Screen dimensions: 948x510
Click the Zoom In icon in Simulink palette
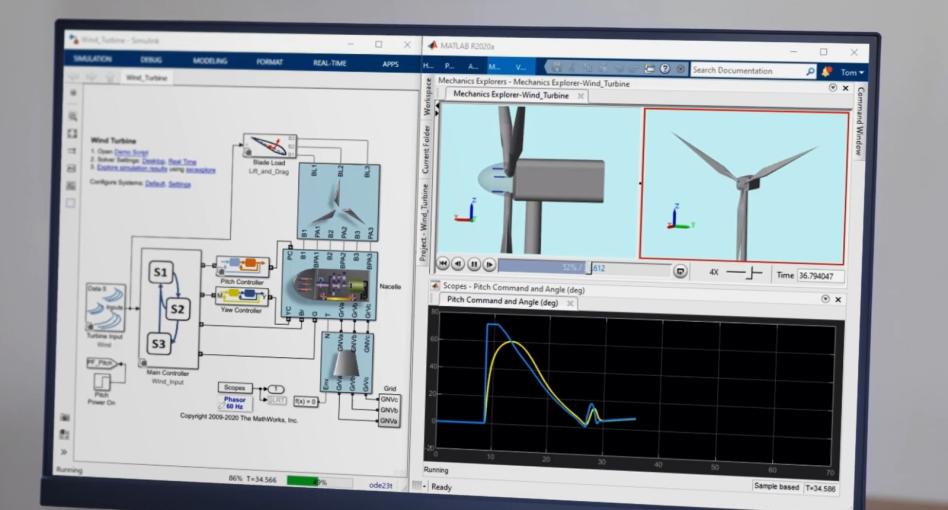coord(72,116)
